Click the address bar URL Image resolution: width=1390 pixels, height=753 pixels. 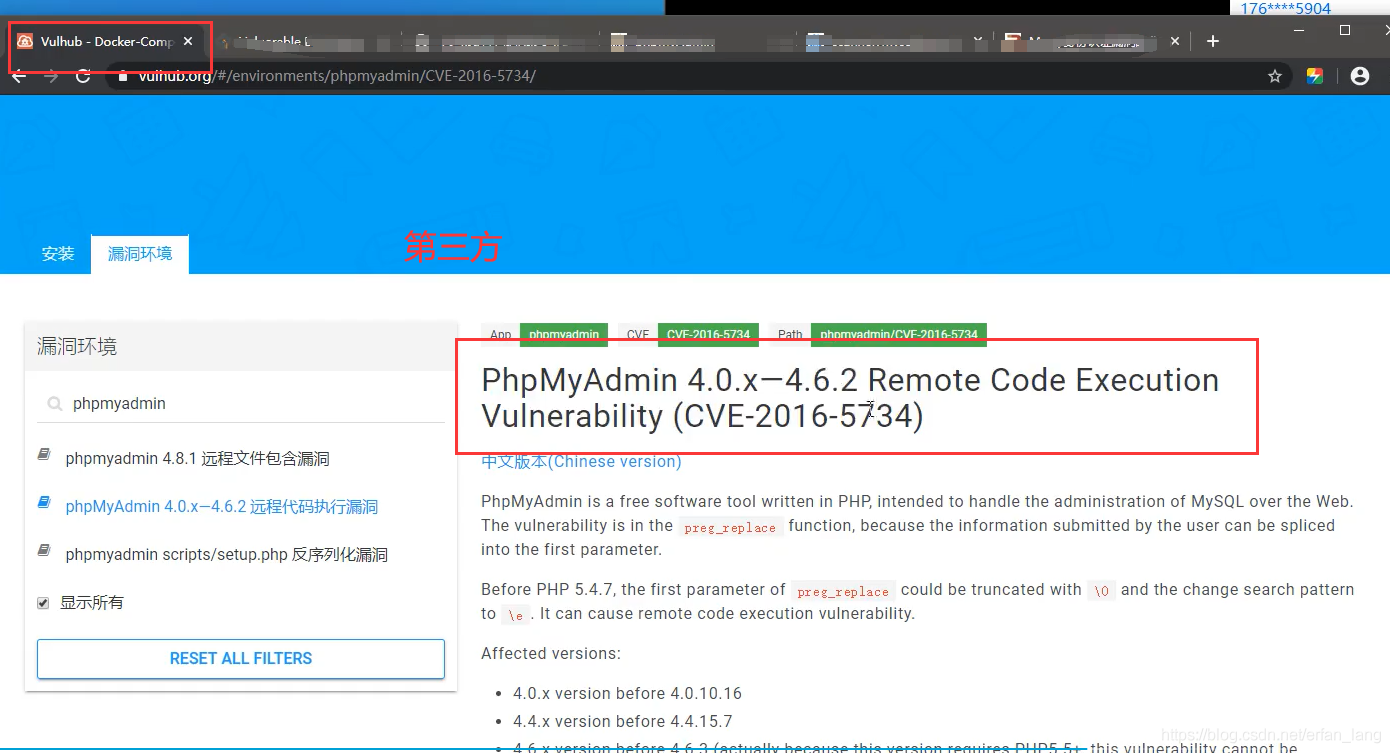pos(337,76)
